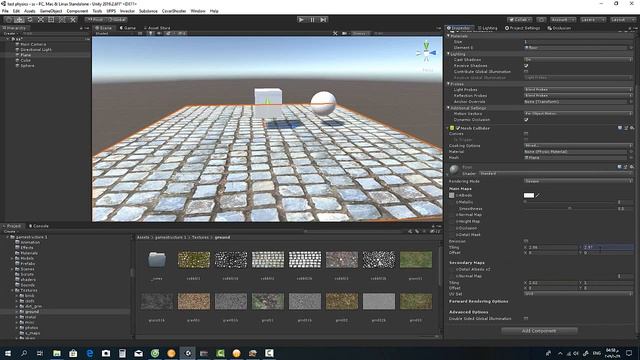Select the Rect Transform tool
Viewport: 640px width, 360px height.
coord(51,20)
